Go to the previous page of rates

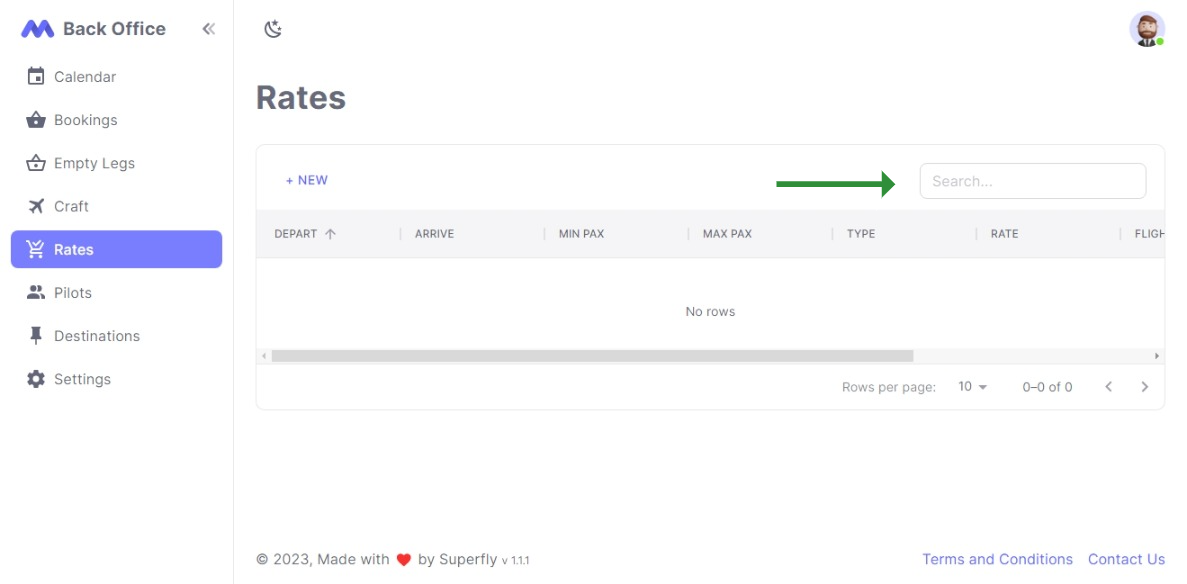(x=1108, y=386)
